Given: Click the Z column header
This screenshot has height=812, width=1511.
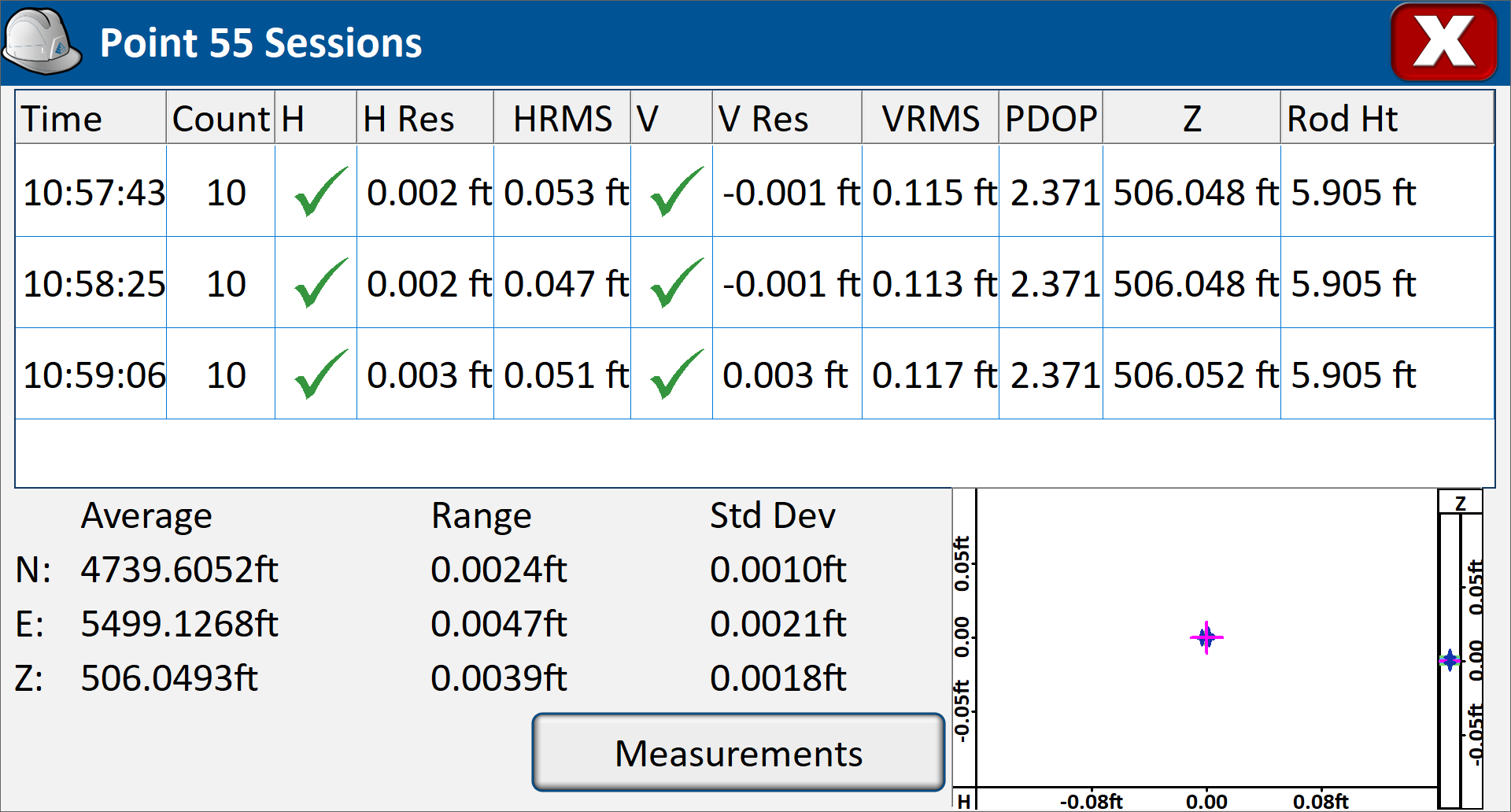Looking at the screenshot, I should pyautogui.click(x=1191, y=118).
